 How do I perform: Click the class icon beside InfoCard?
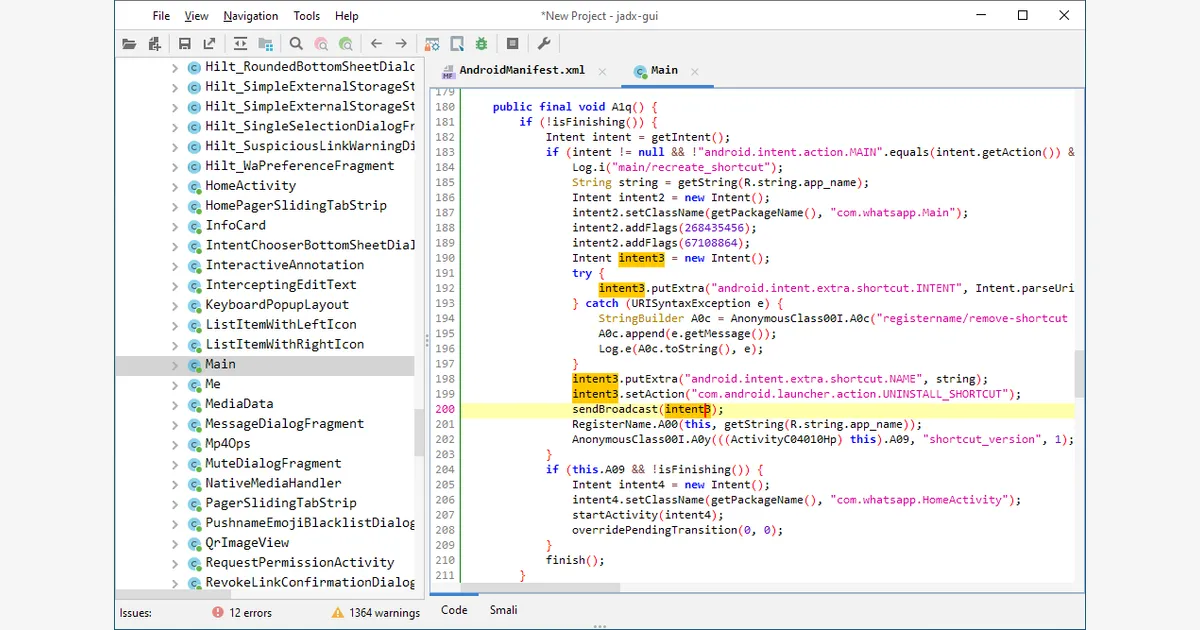(195, 226)
